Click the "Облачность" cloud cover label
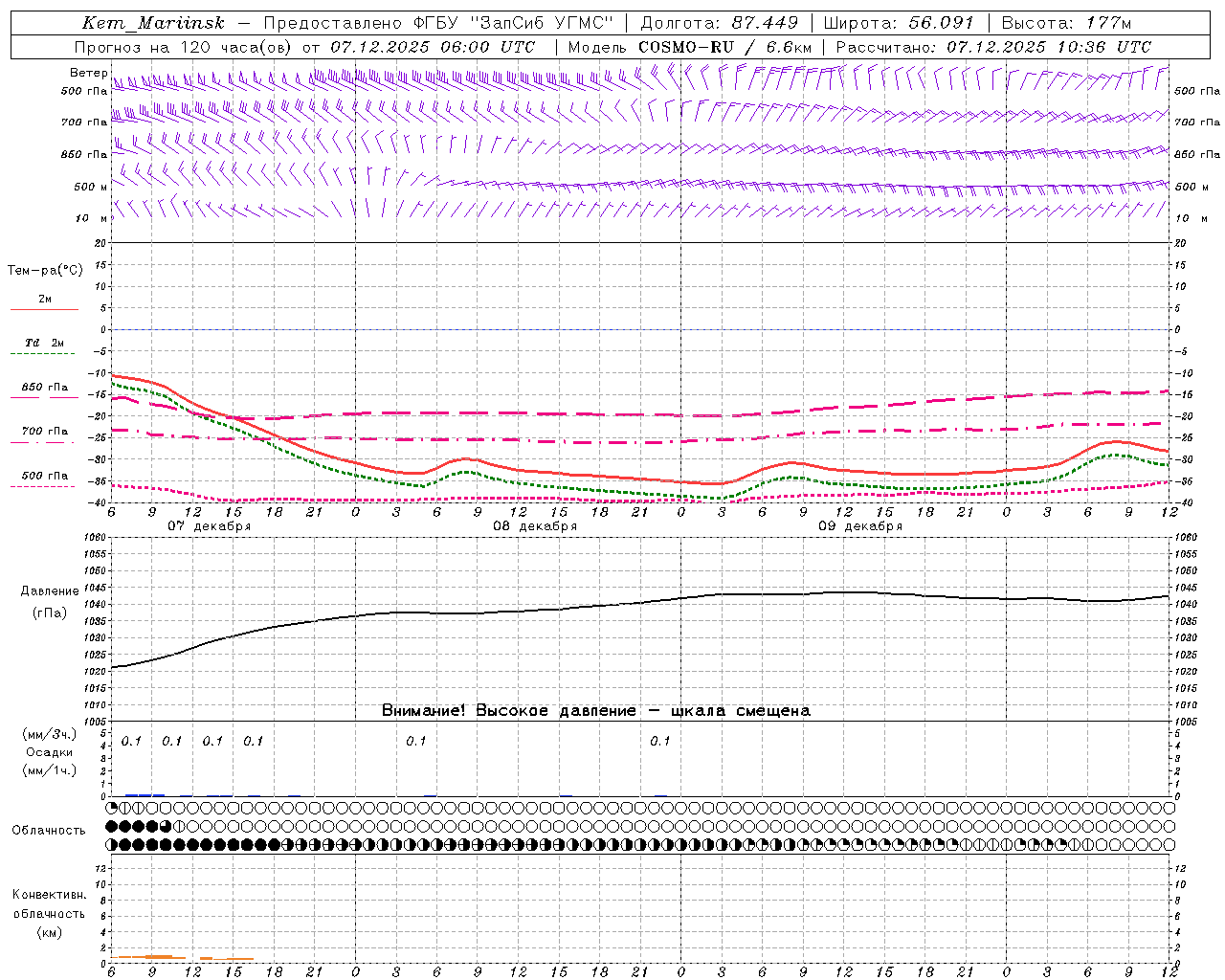This screenshot has height=980, width=1225. click(49, 831)
